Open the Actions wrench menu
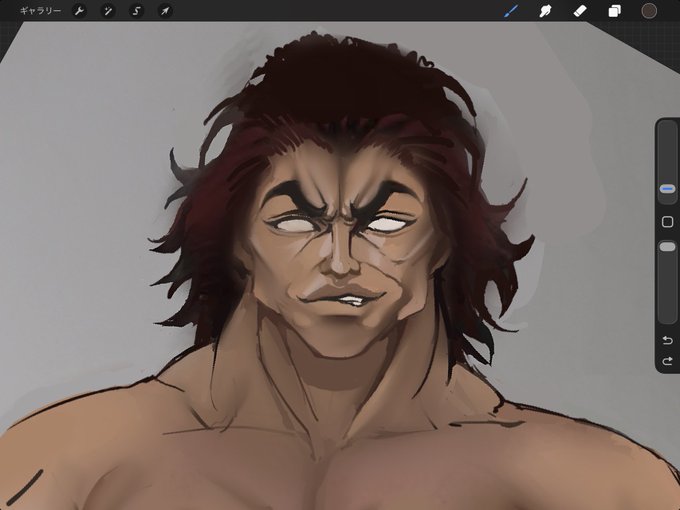 [79, 11]
